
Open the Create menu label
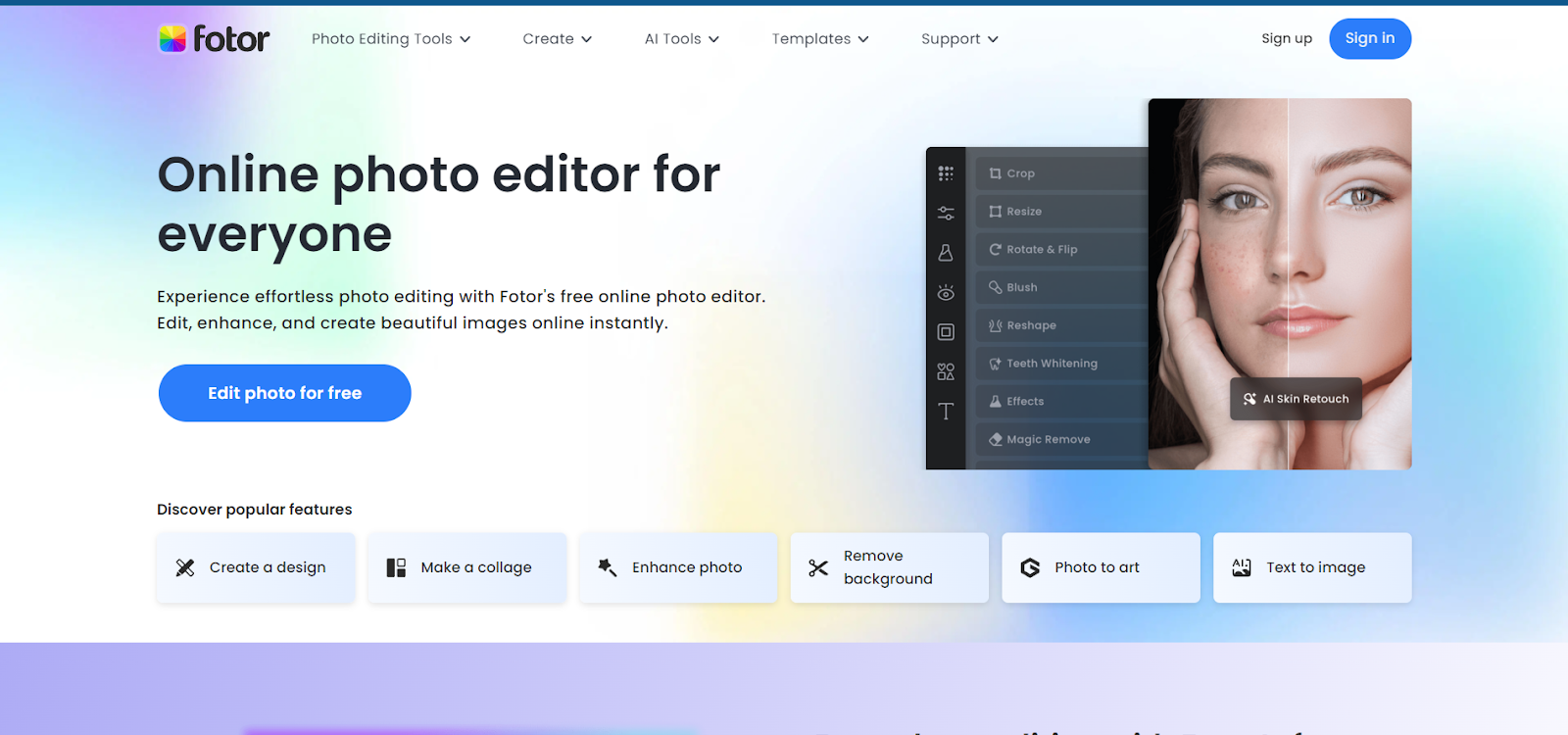point(549,39)
